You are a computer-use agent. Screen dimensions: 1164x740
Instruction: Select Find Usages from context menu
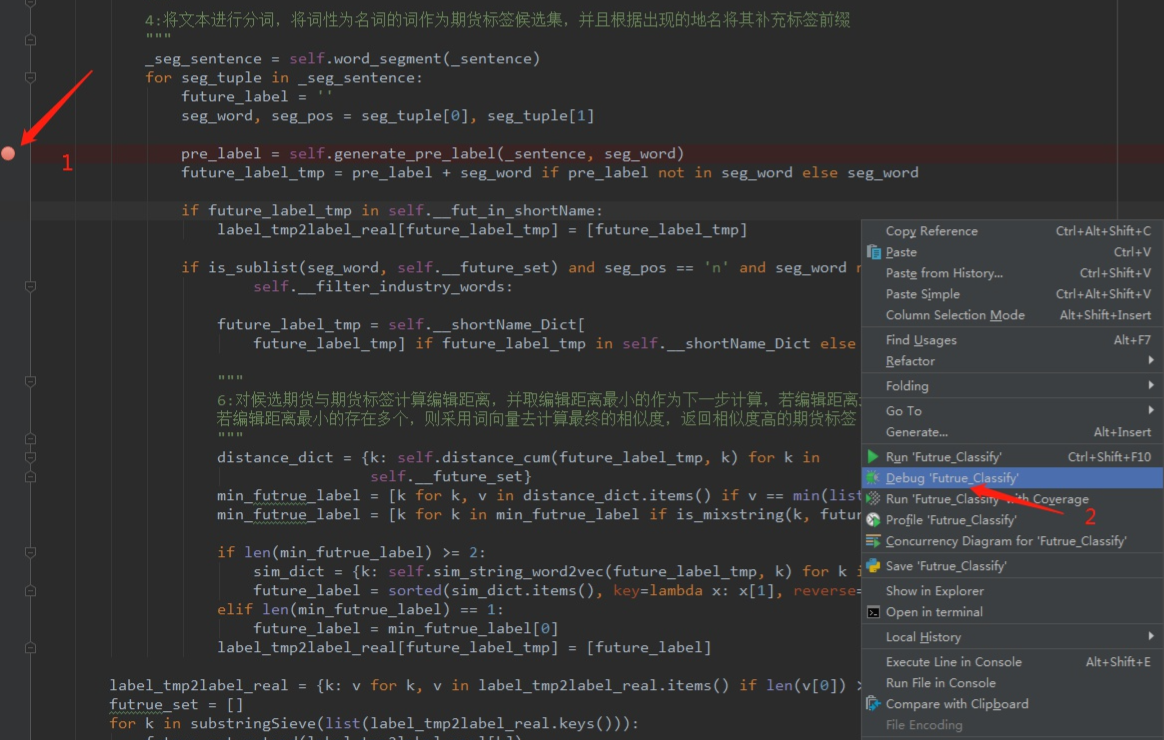[921, 340]
